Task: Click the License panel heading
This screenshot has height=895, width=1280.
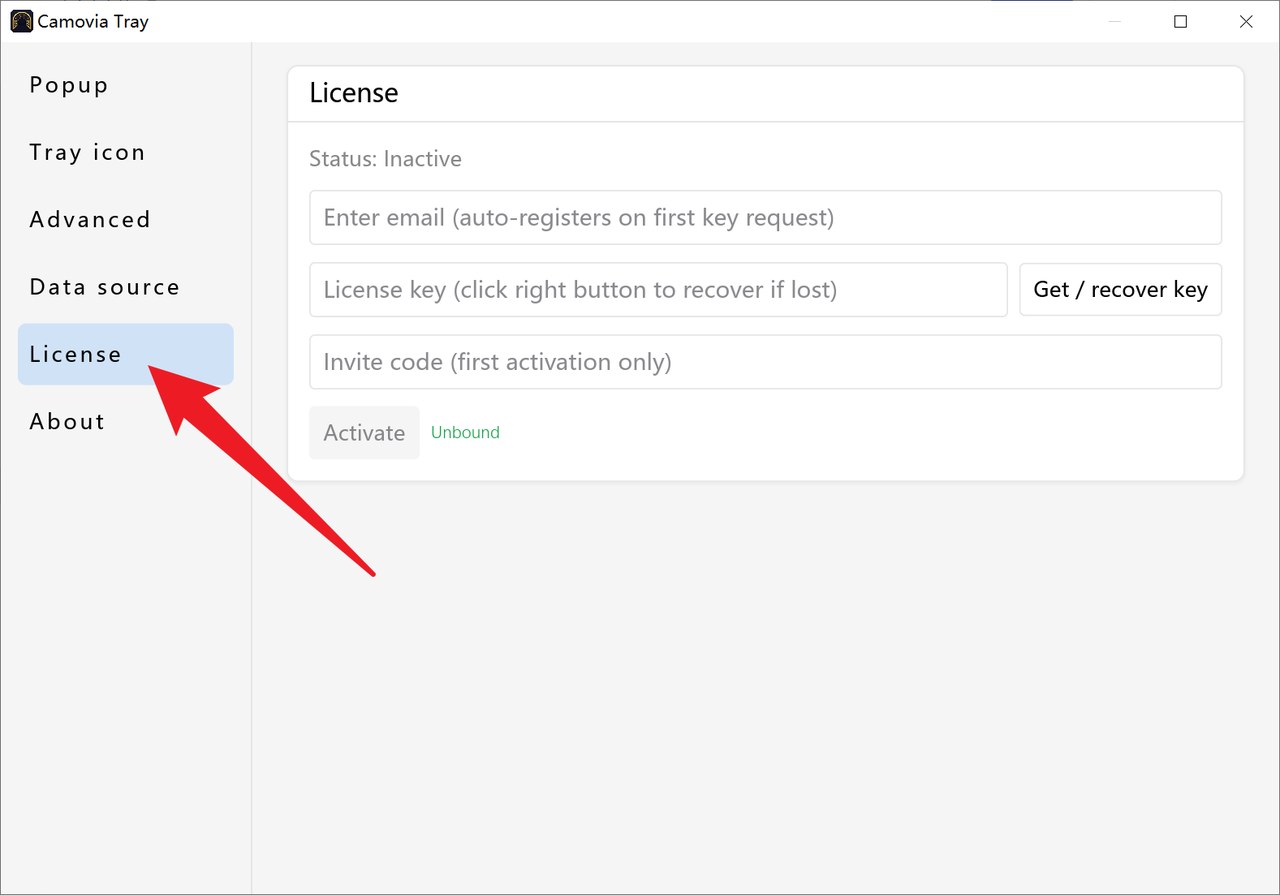Action: coord(354,93)
